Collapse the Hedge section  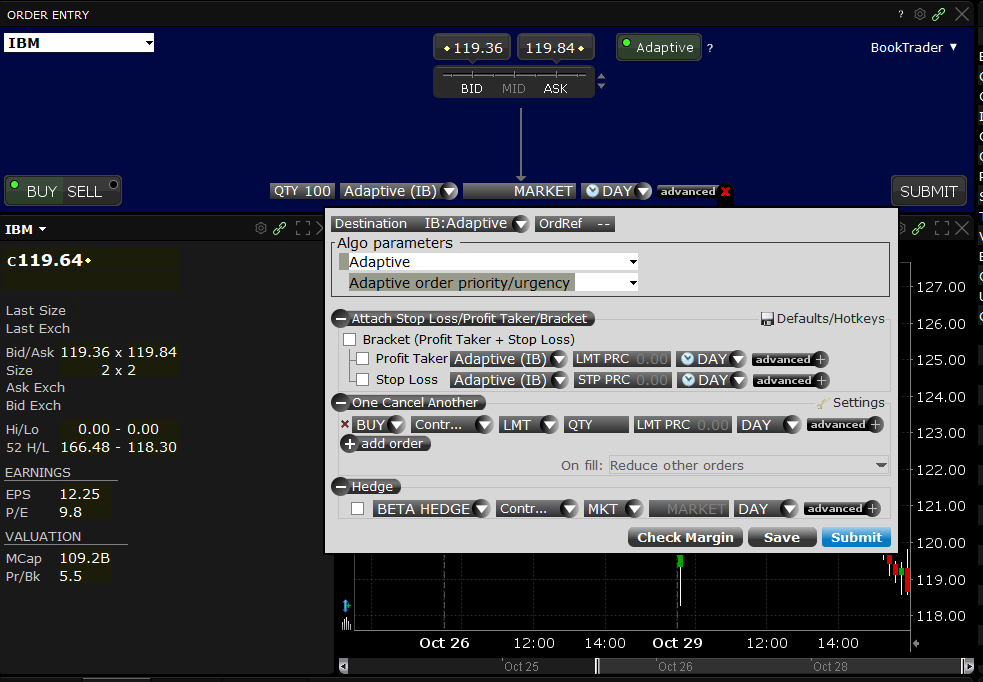point(340,487)
